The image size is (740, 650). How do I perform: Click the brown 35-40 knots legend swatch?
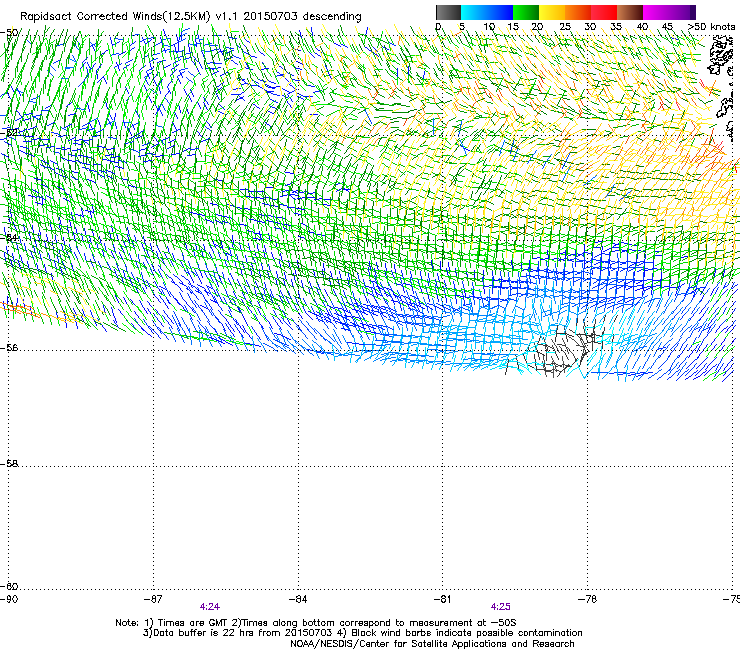pos(630,12)
